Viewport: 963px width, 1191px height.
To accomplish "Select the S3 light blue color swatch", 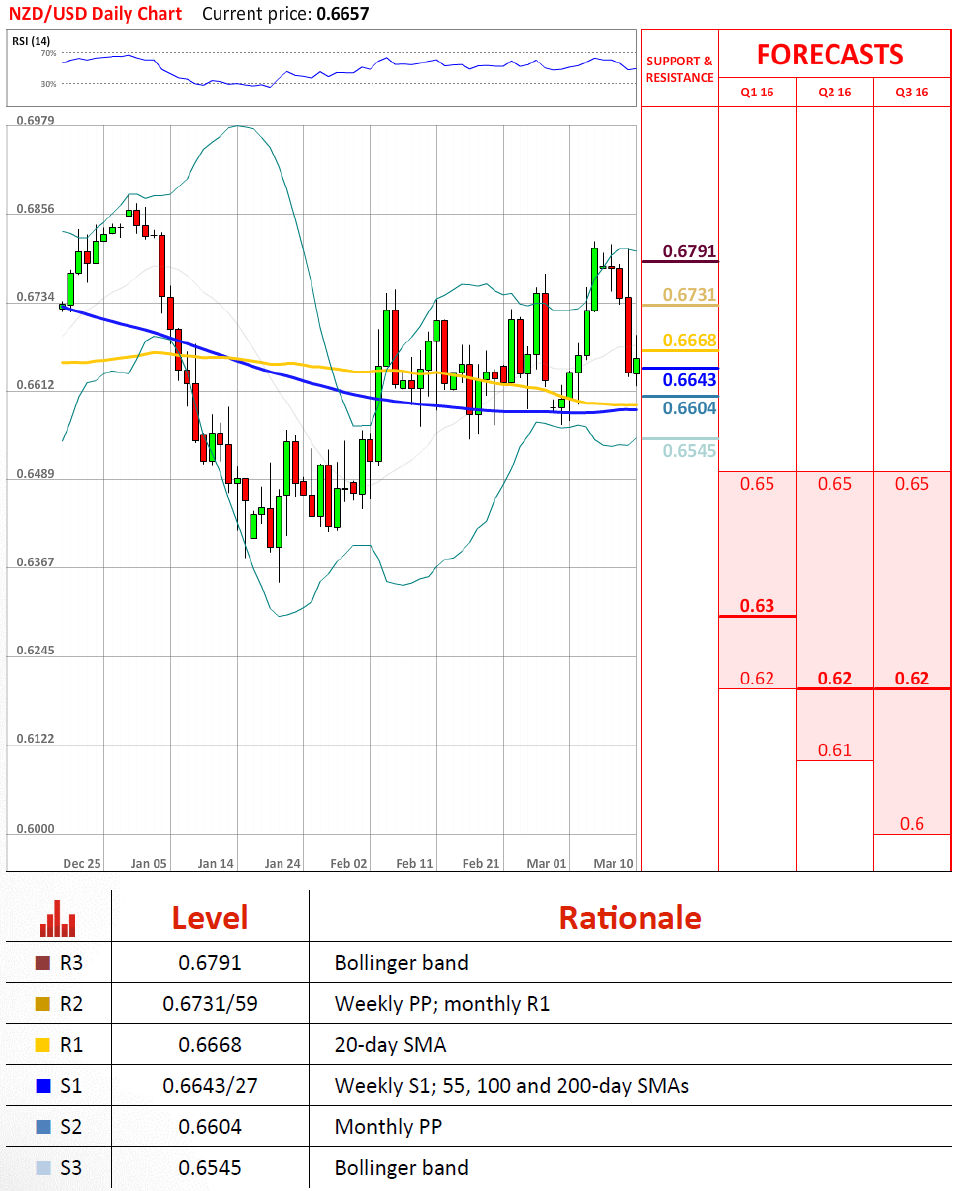I will [x=43, y=1167].
